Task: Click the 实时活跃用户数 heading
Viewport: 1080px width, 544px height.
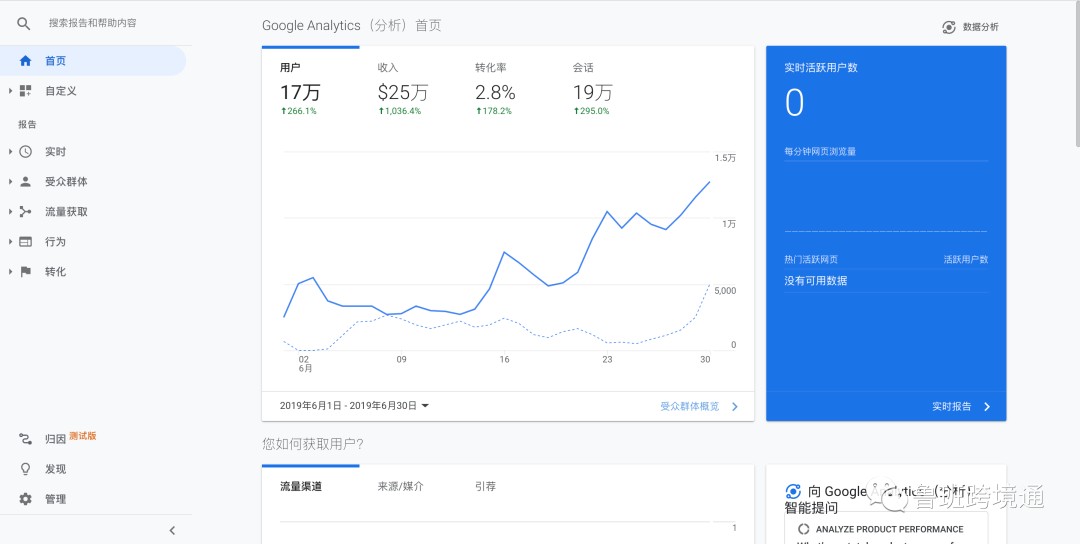Action: coord(821,67)
